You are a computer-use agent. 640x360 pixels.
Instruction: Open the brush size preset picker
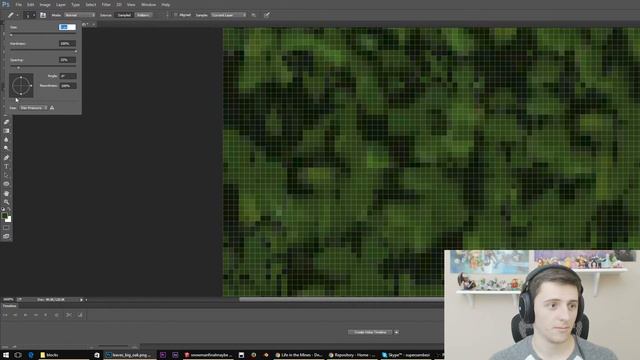tap(30, 15)
